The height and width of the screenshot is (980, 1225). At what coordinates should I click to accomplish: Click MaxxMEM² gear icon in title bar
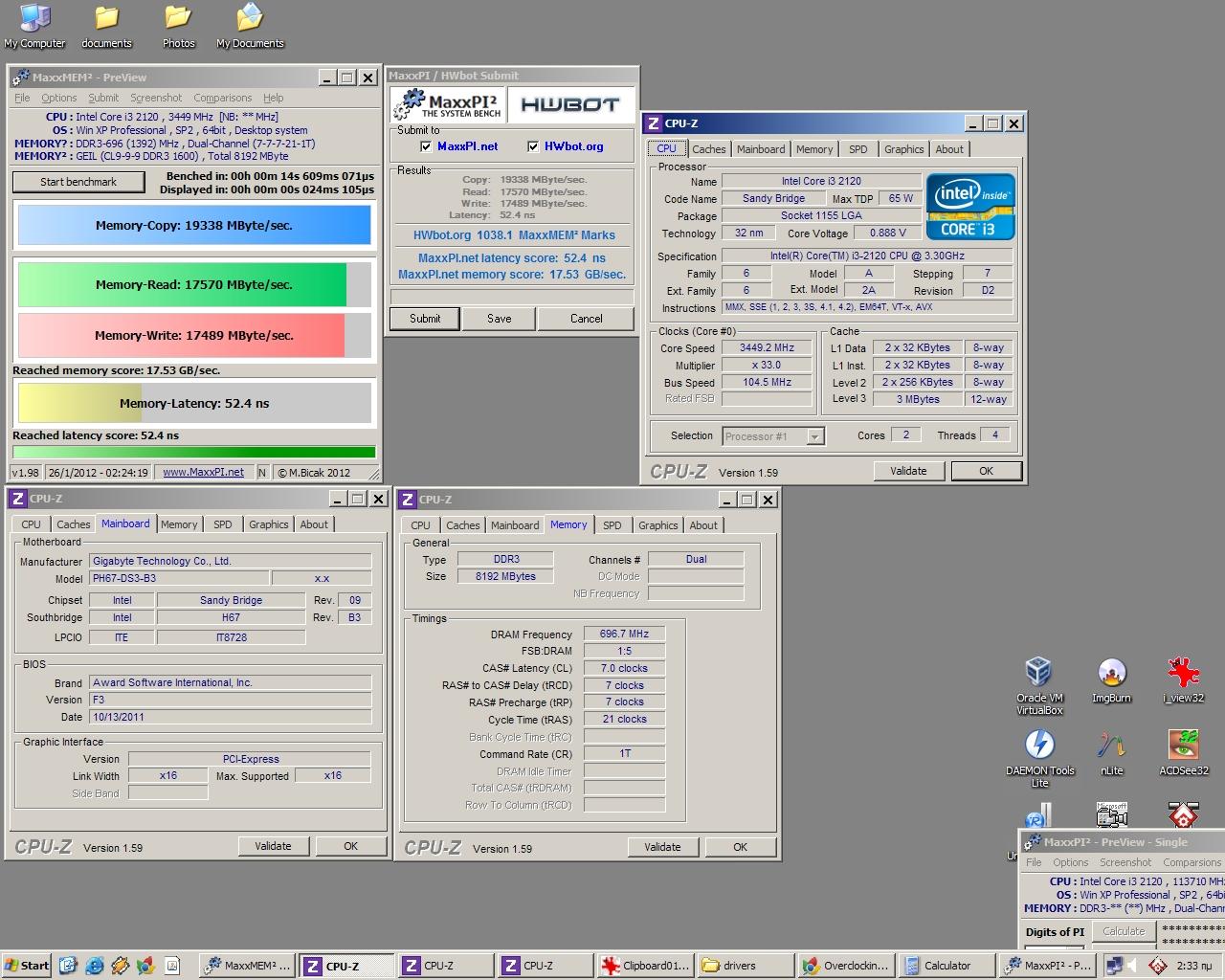coord(21,78)
